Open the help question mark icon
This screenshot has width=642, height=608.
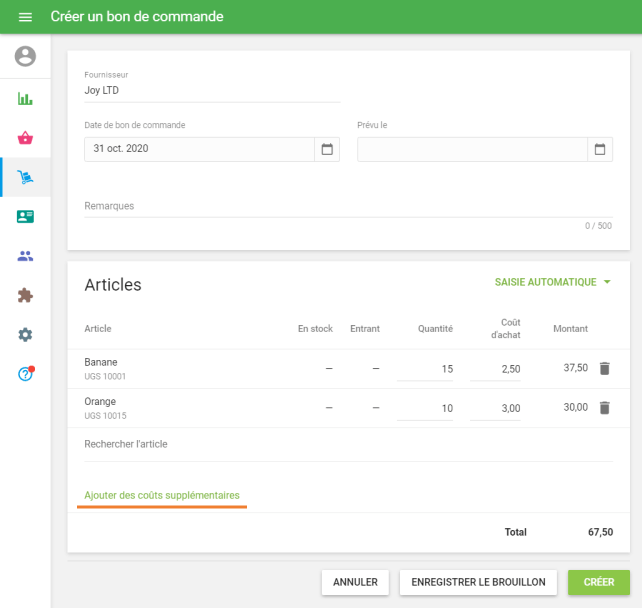coord(25,374)
